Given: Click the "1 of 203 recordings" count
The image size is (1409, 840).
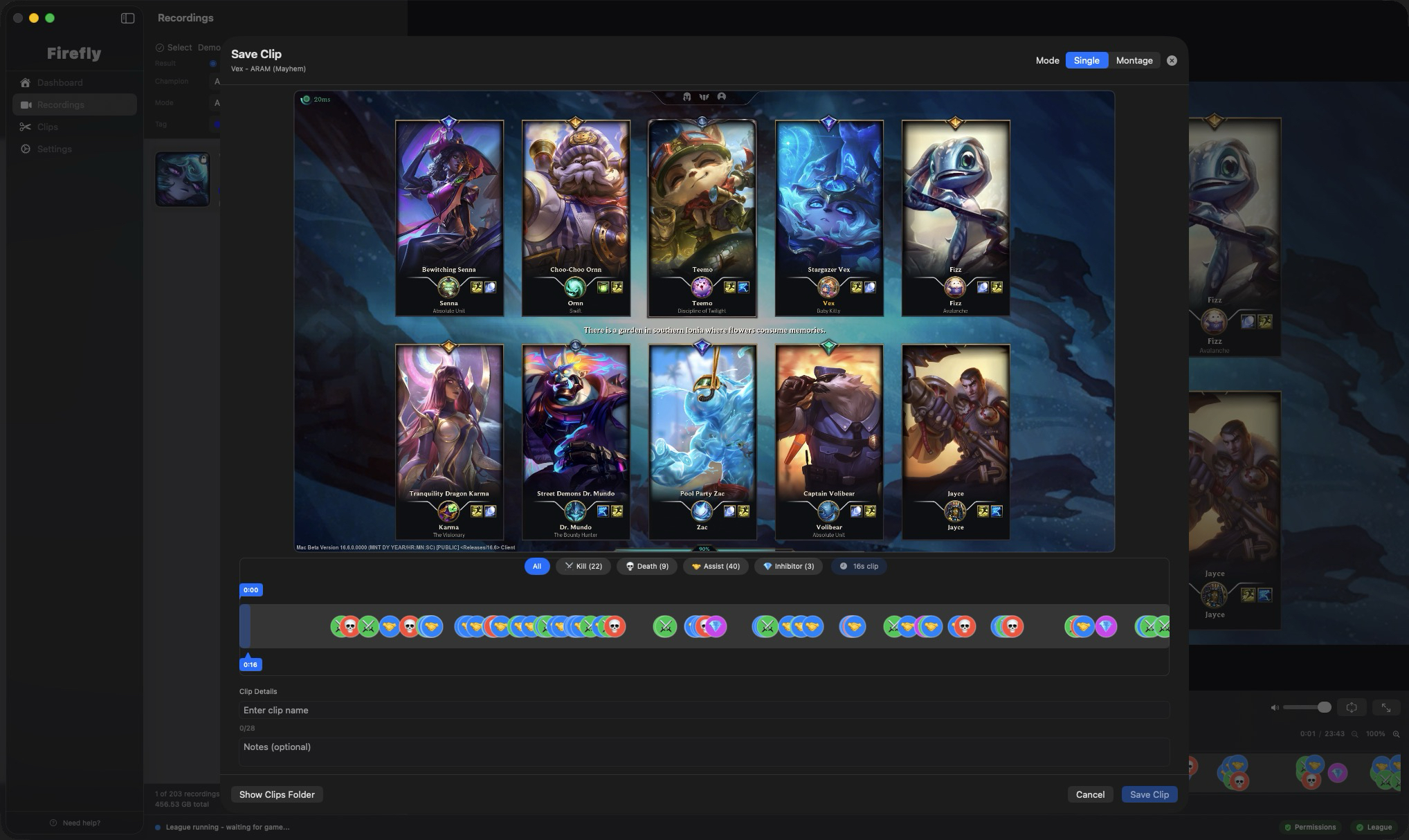Looking at the screenshot, I should point(187,794).
